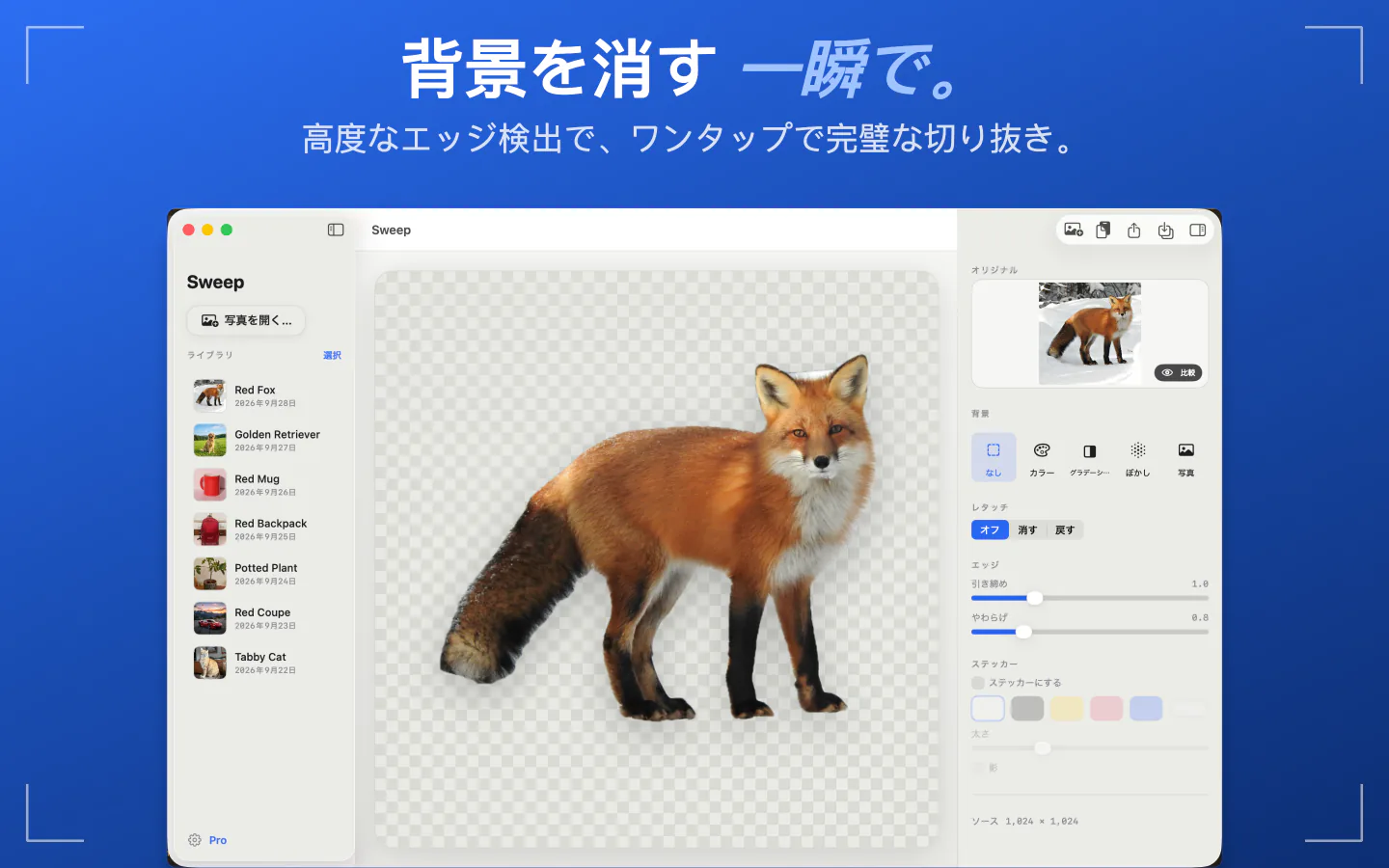Image resolution: width=1389 pixels, height=868 pixels.
Task: Click the やわらげ slider handle
Action: pyautogui.click(x=1024, y=632)
